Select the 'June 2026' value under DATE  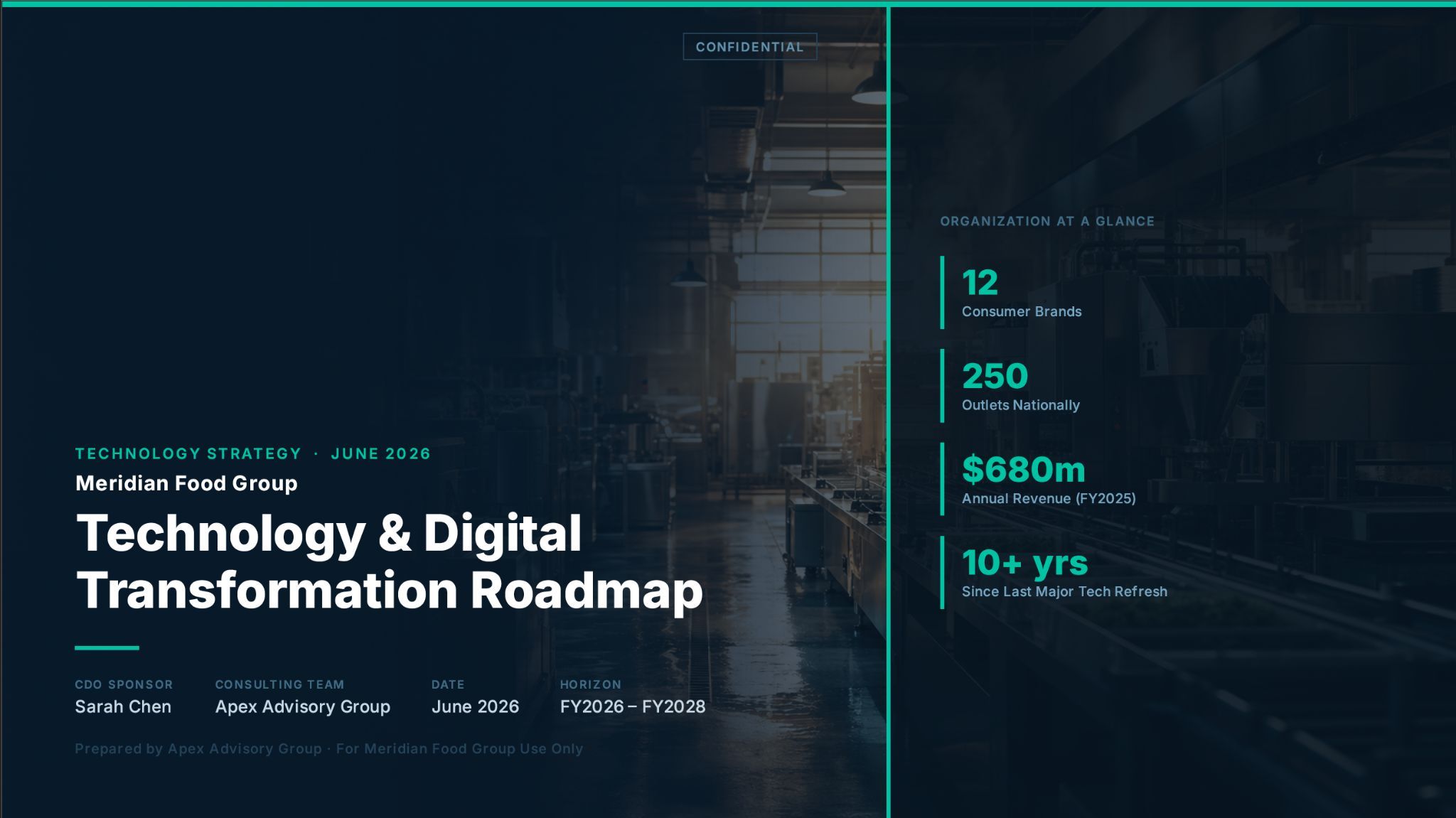[x=475, y=706]
